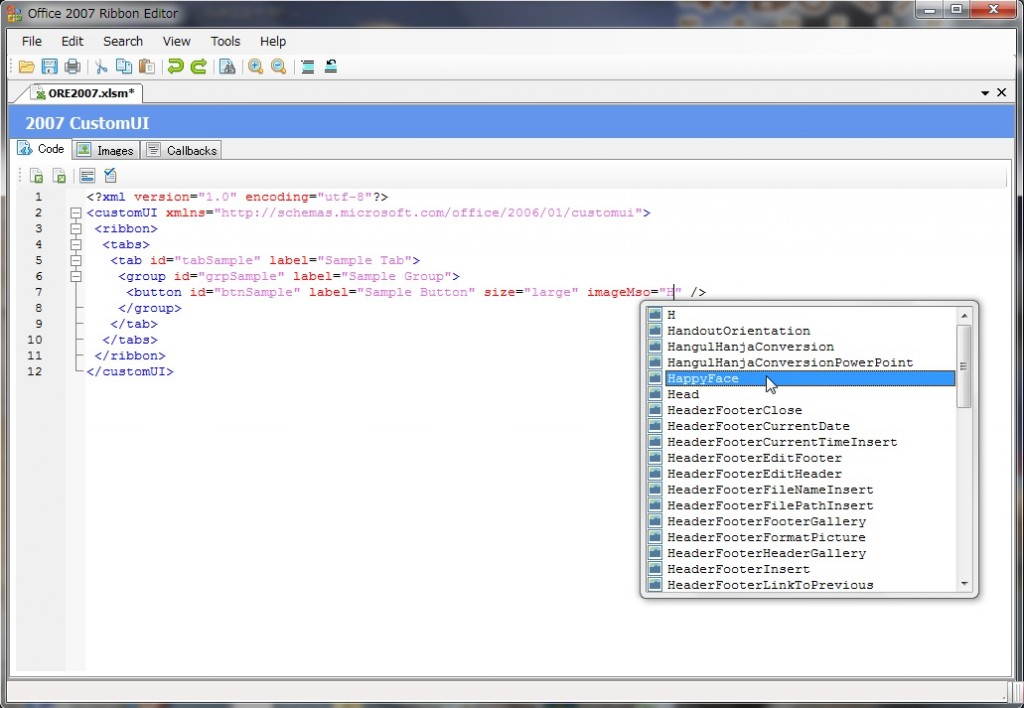Zoom out with the magnifier minus icon
This screenshot has width=1024, height=708.
(279, 67)
